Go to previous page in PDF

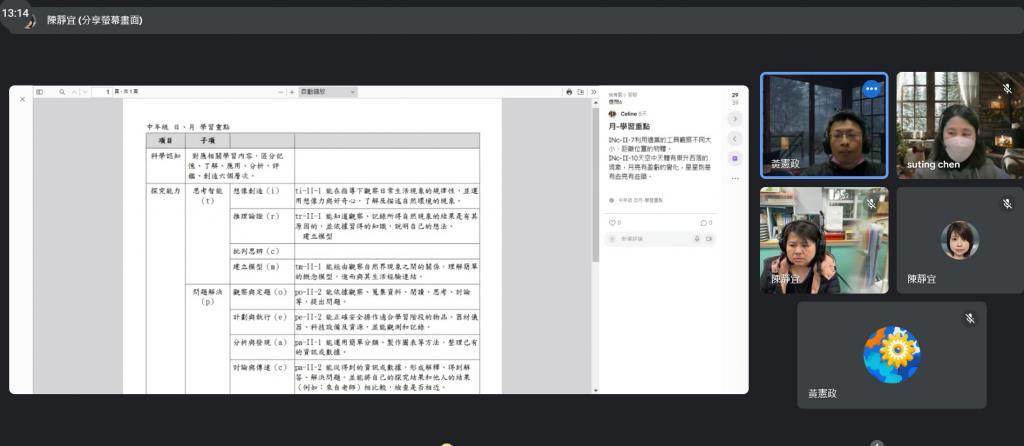pos(74,92)
